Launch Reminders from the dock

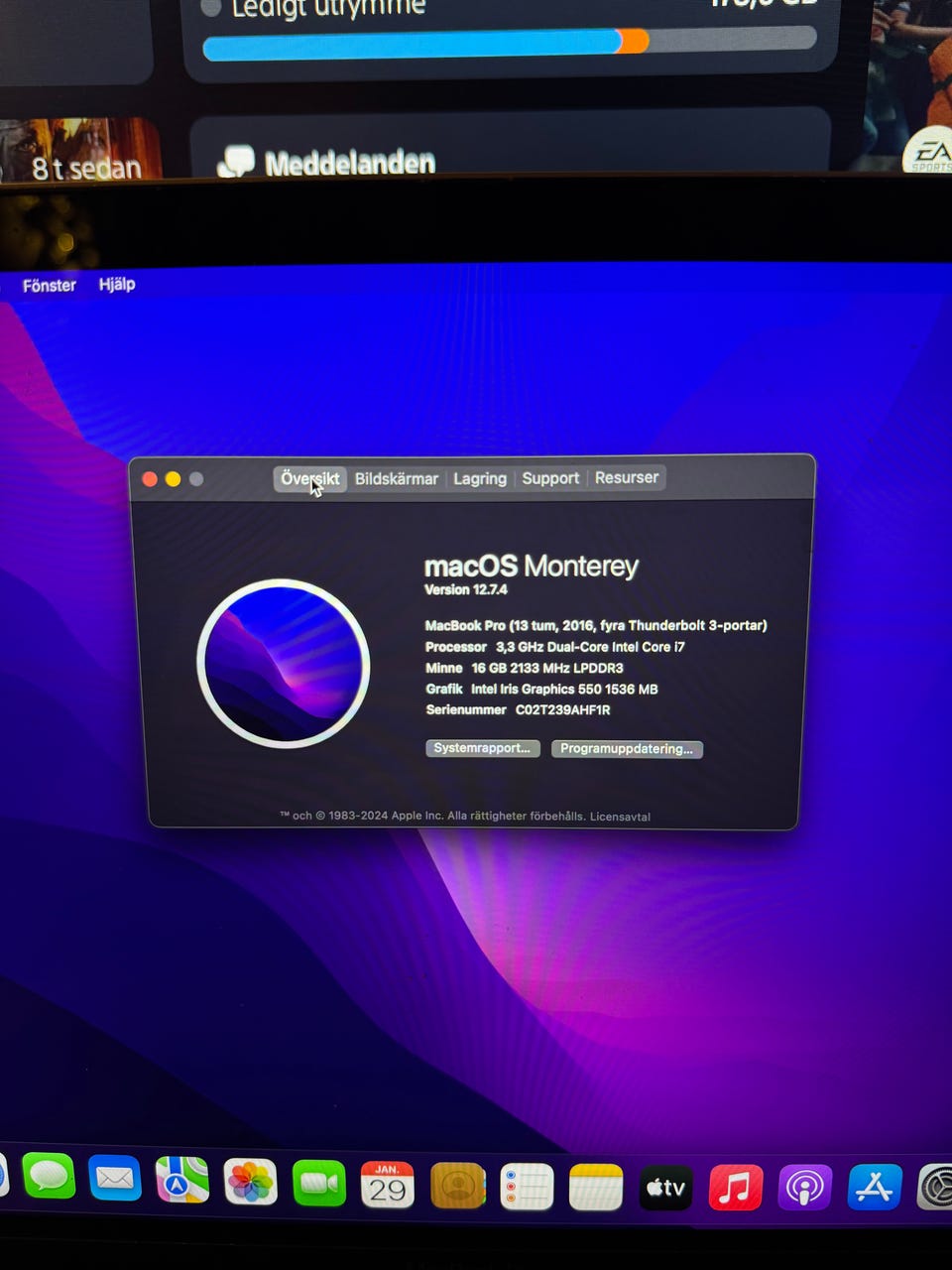[527, 1187]
